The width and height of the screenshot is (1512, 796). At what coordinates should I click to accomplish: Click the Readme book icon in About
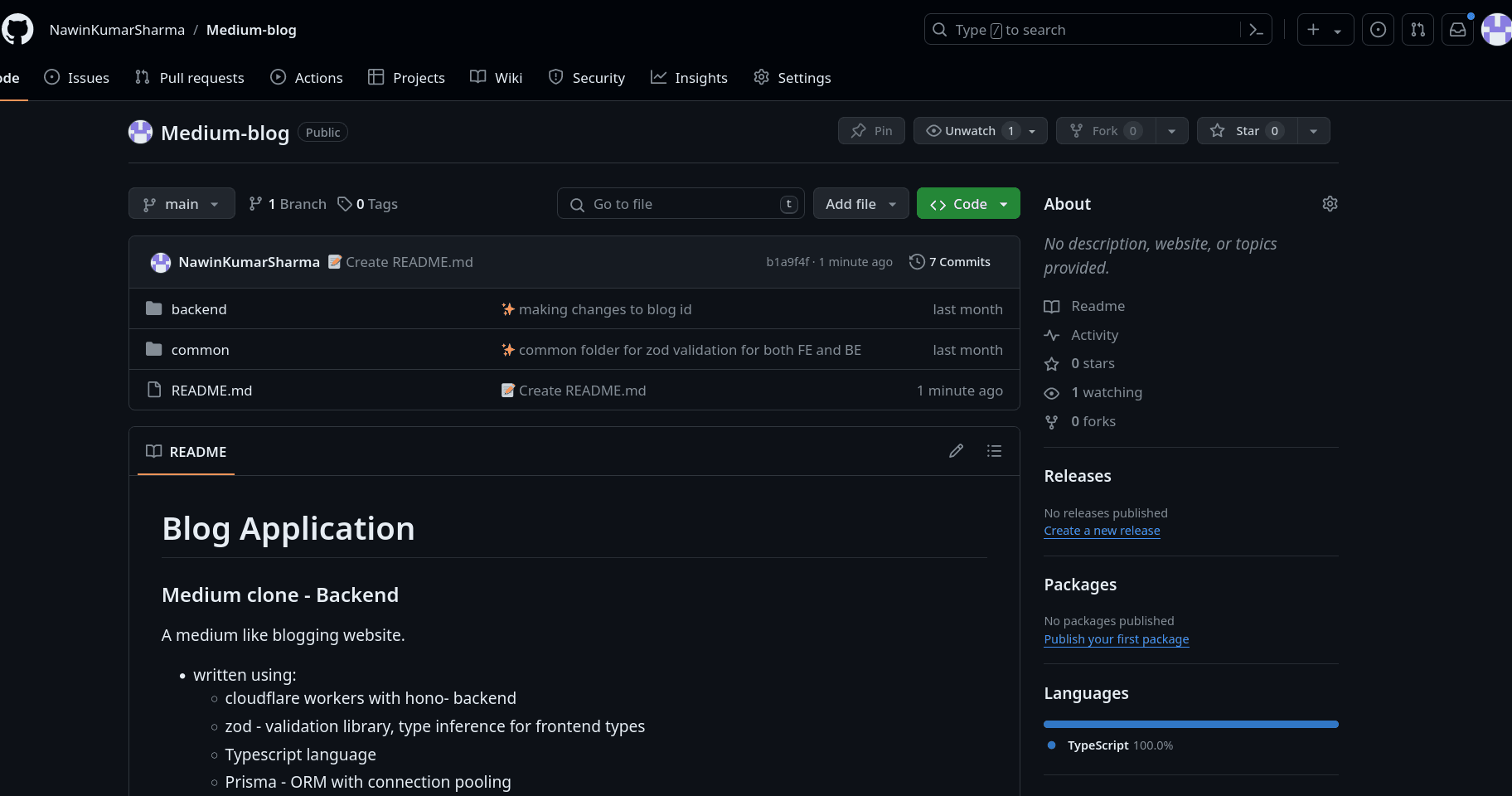pos(1051,307)
